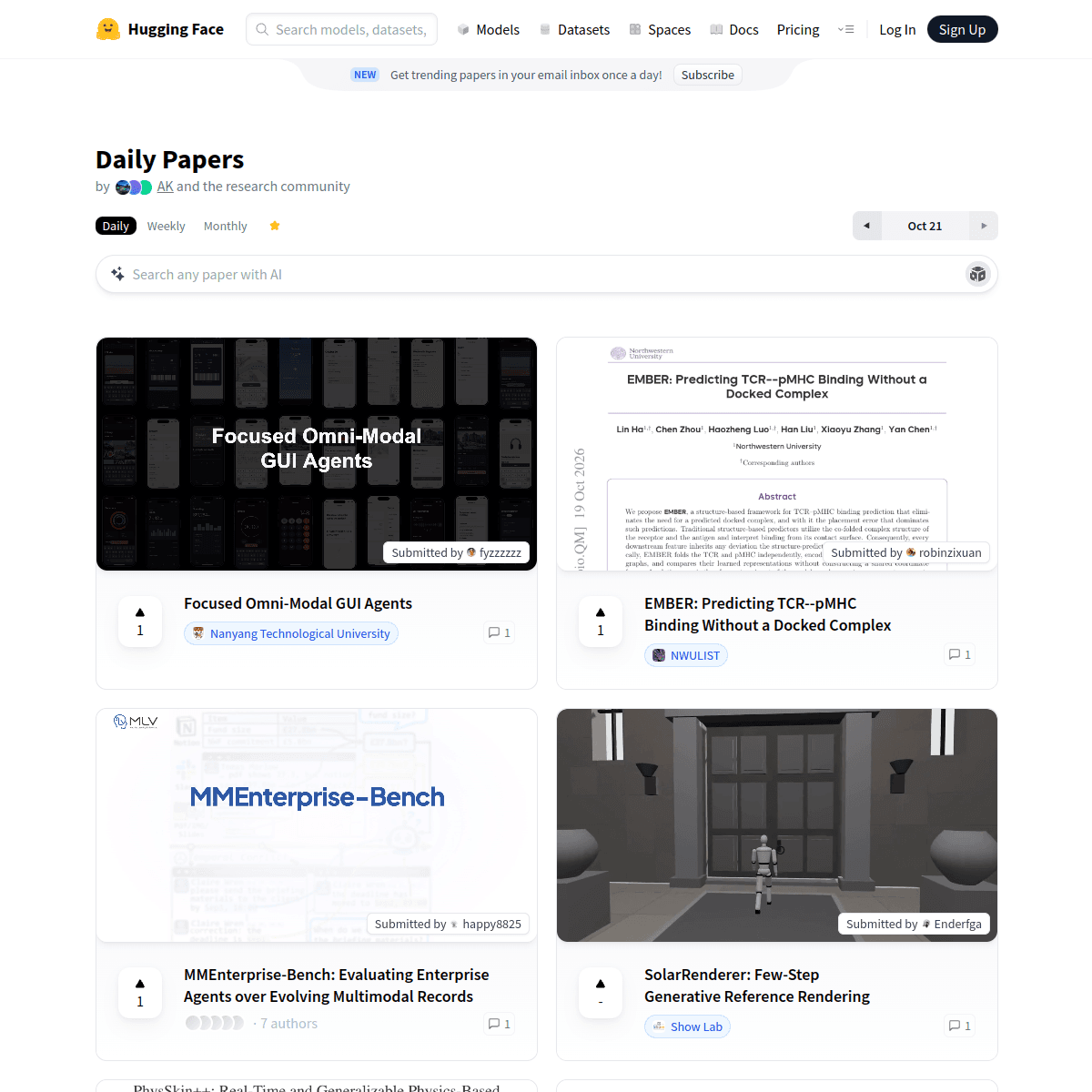Open the Datasets page

574,29
